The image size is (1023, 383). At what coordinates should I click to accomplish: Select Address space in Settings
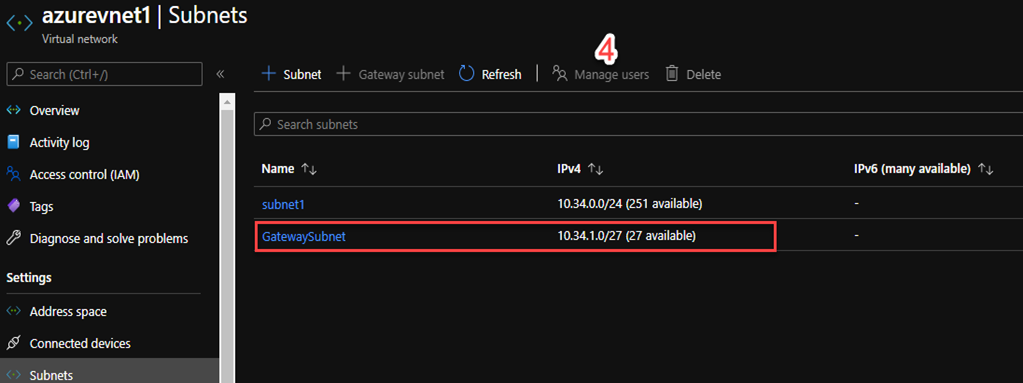tap(68, 312)
